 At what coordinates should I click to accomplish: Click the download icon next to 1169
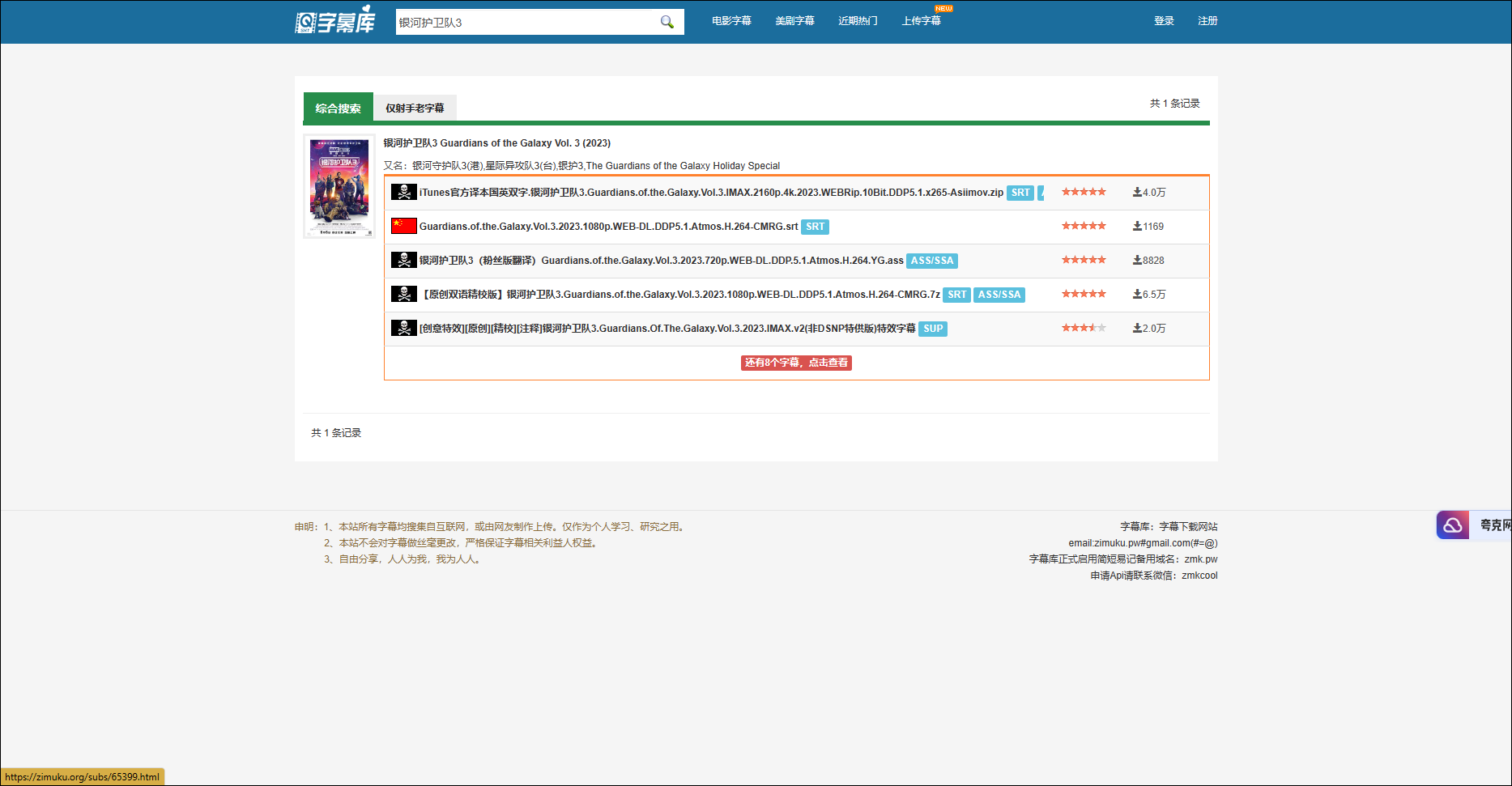[1137, 226]
